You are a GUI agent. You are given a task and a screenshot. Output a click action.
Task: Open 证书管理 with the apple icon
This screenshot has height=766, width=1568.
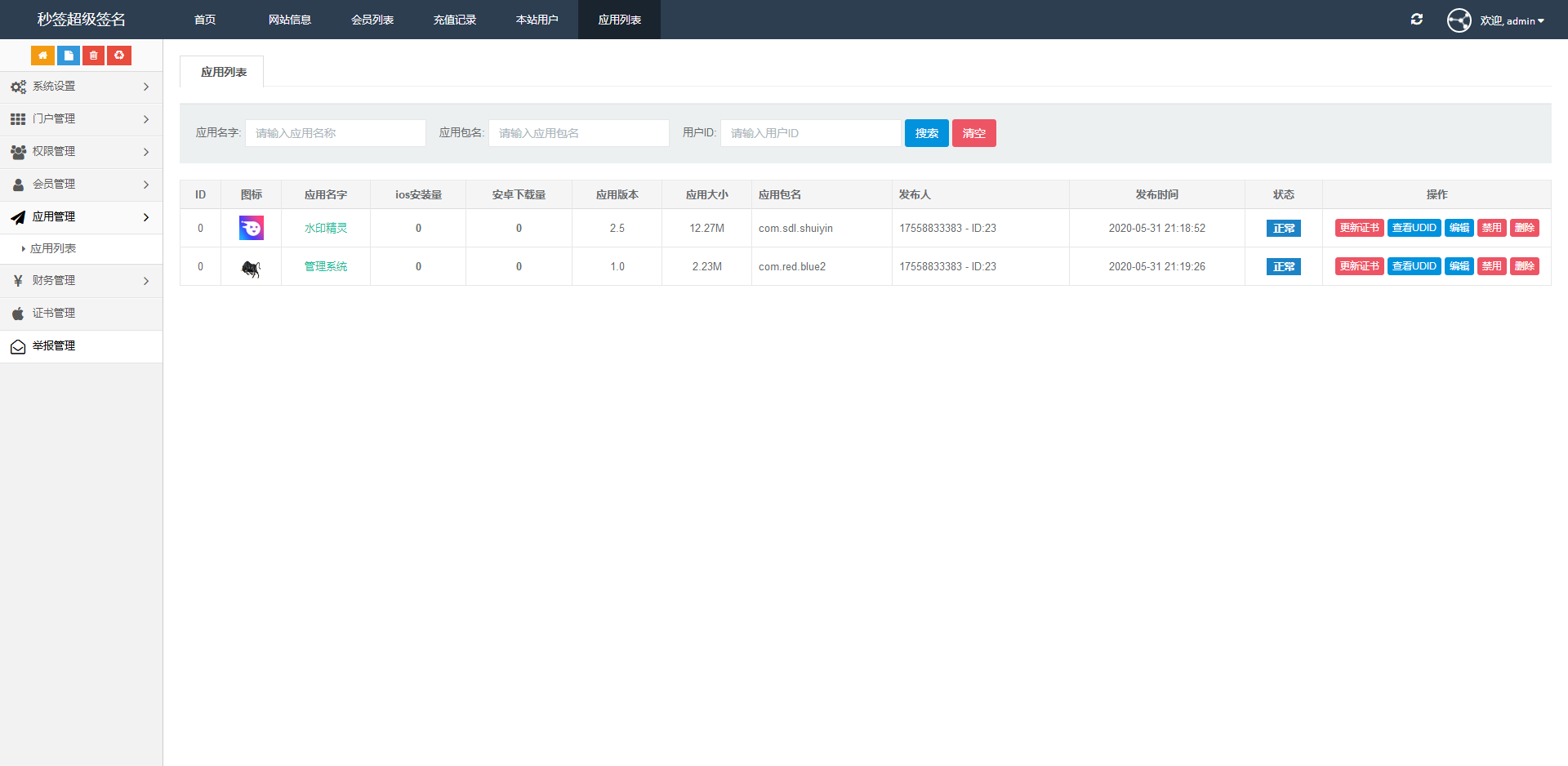[54, 314]
